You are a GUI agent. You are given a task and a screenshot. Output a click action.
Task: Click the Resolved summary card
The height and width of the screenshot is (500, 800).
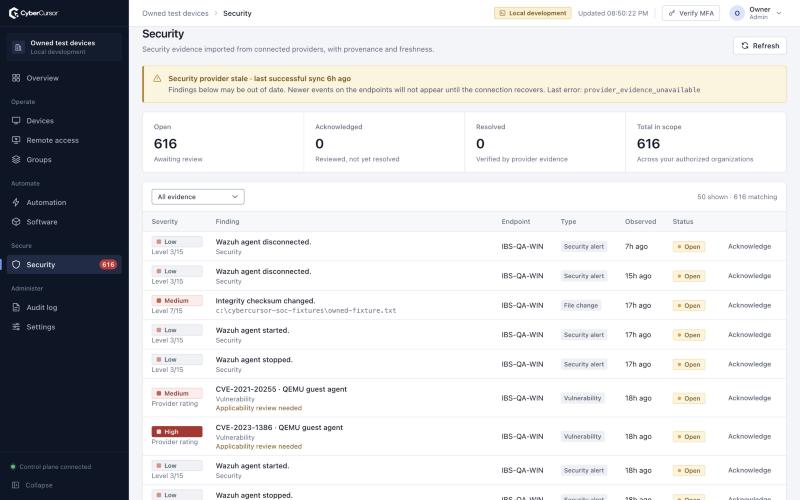[x=545, y=142]
